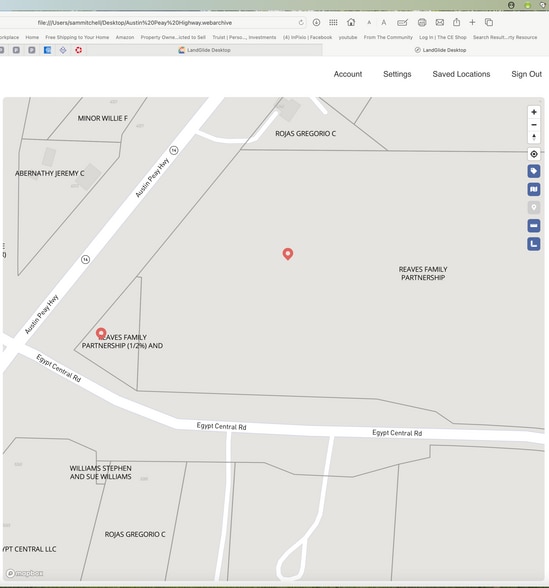Reset map bearing with compass arrow

click(x=534, y=137)
